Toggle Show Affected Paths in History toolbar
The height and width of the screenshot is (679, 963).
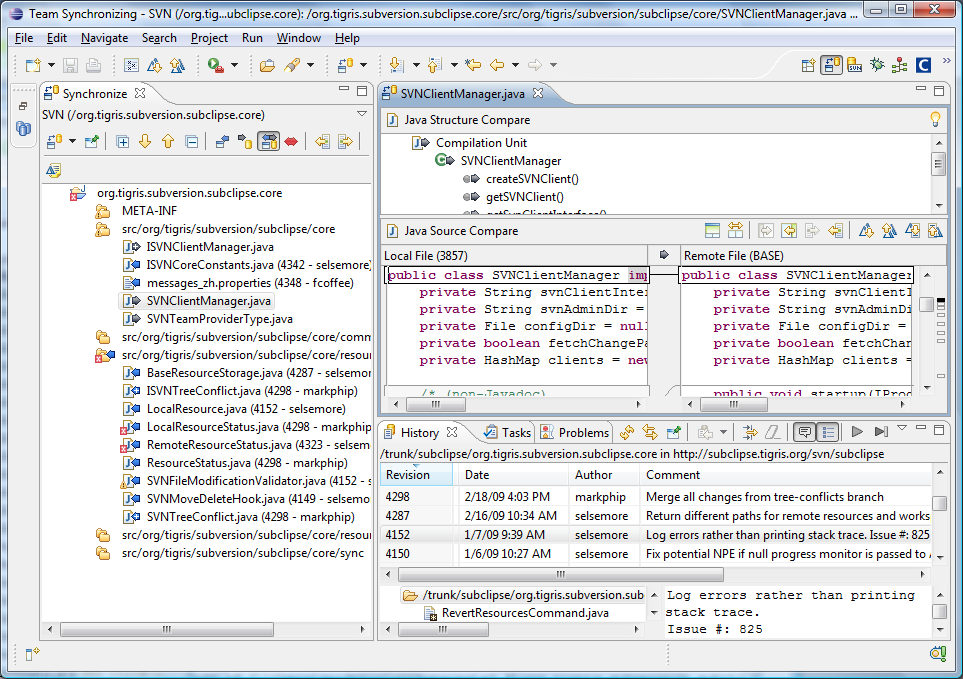coord(827,432)
